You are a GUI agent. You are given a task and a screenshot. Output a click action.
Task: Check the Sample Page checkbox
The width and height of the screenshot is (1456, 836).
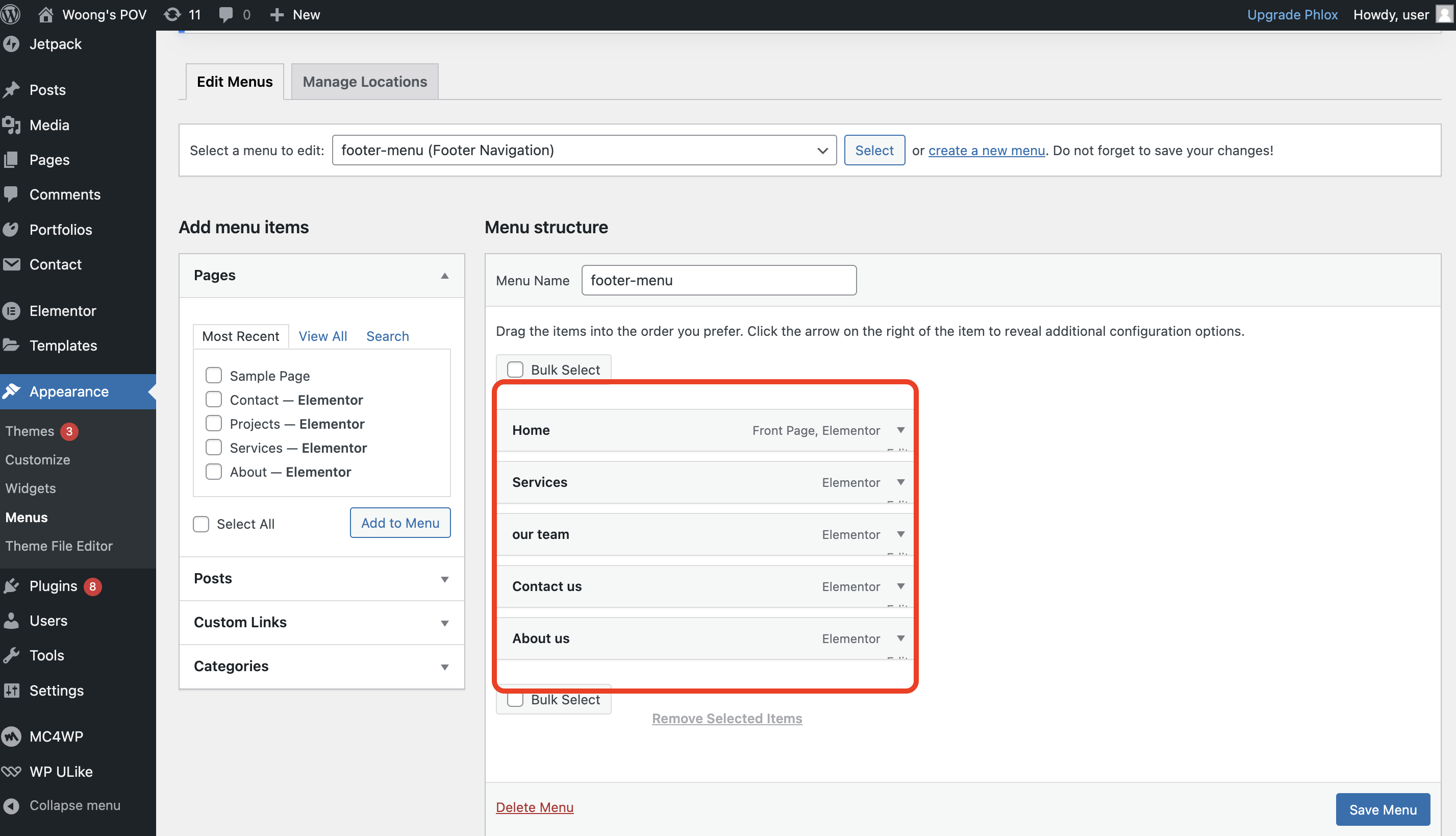(x=213, y=376)
